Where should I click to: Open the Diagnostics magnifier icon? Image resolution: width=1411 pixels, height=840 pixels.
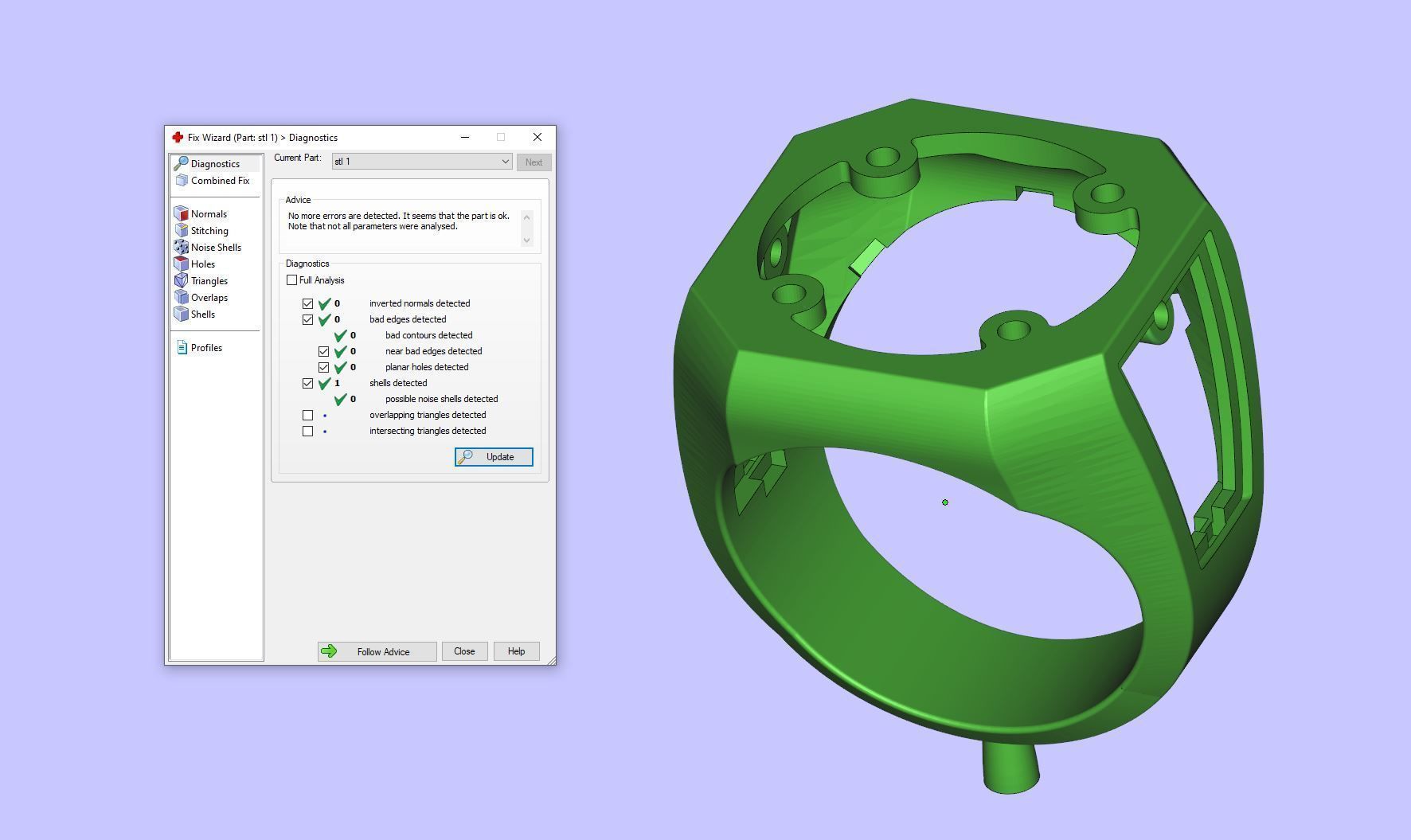pos(182,163)
